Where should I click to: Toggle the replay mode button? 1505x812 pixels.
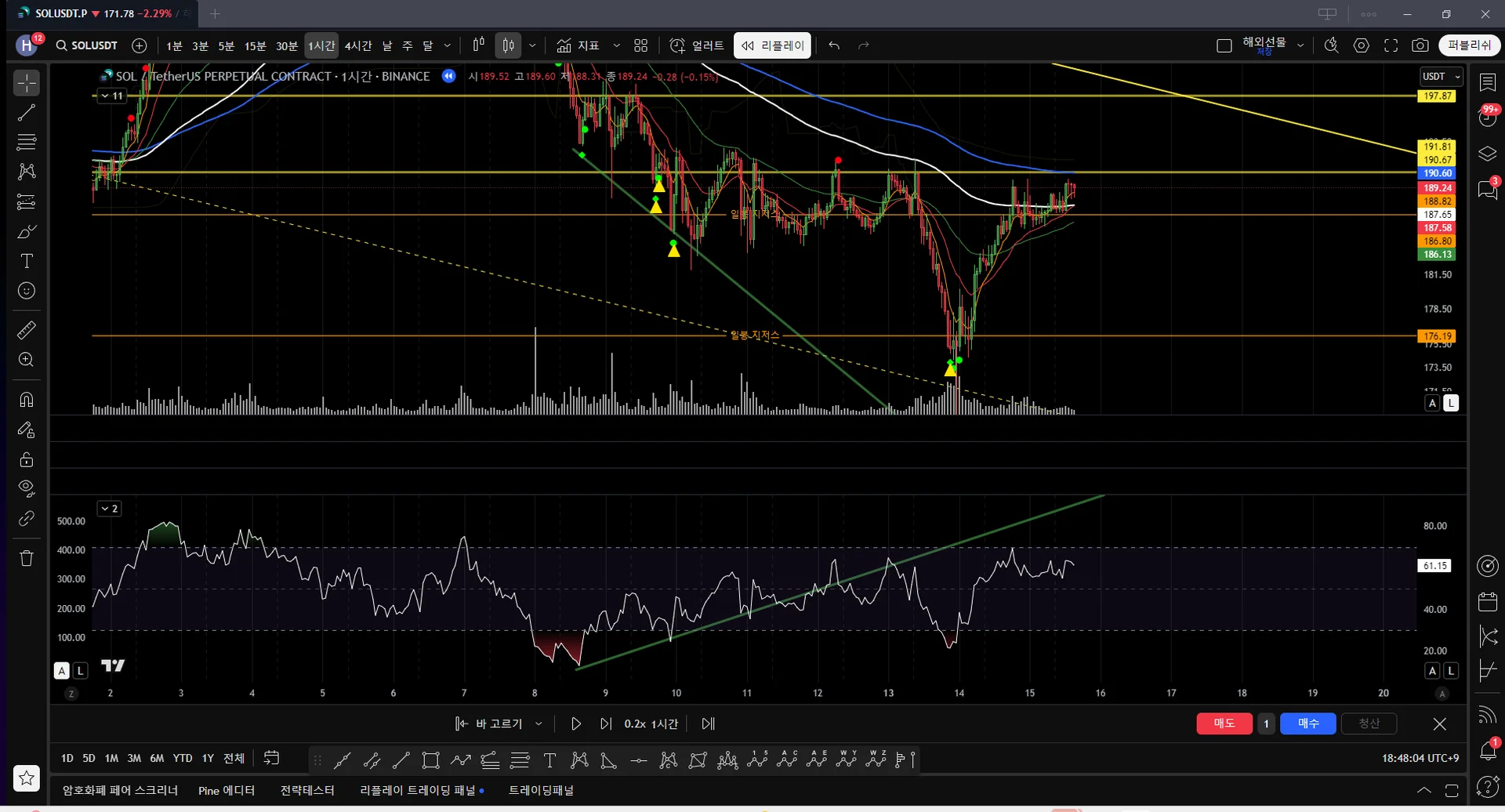click(773, 45)
